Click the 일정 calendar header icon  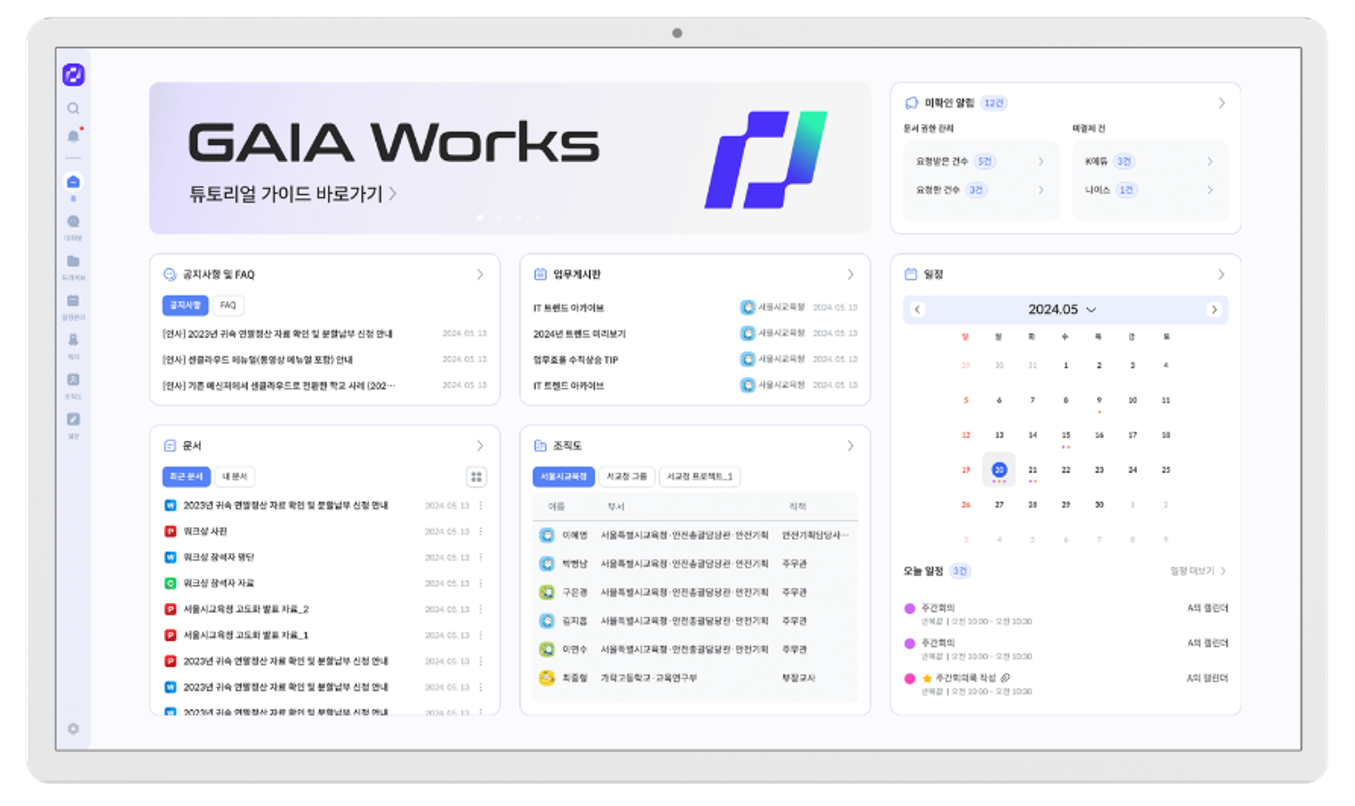tap(911, 274)
